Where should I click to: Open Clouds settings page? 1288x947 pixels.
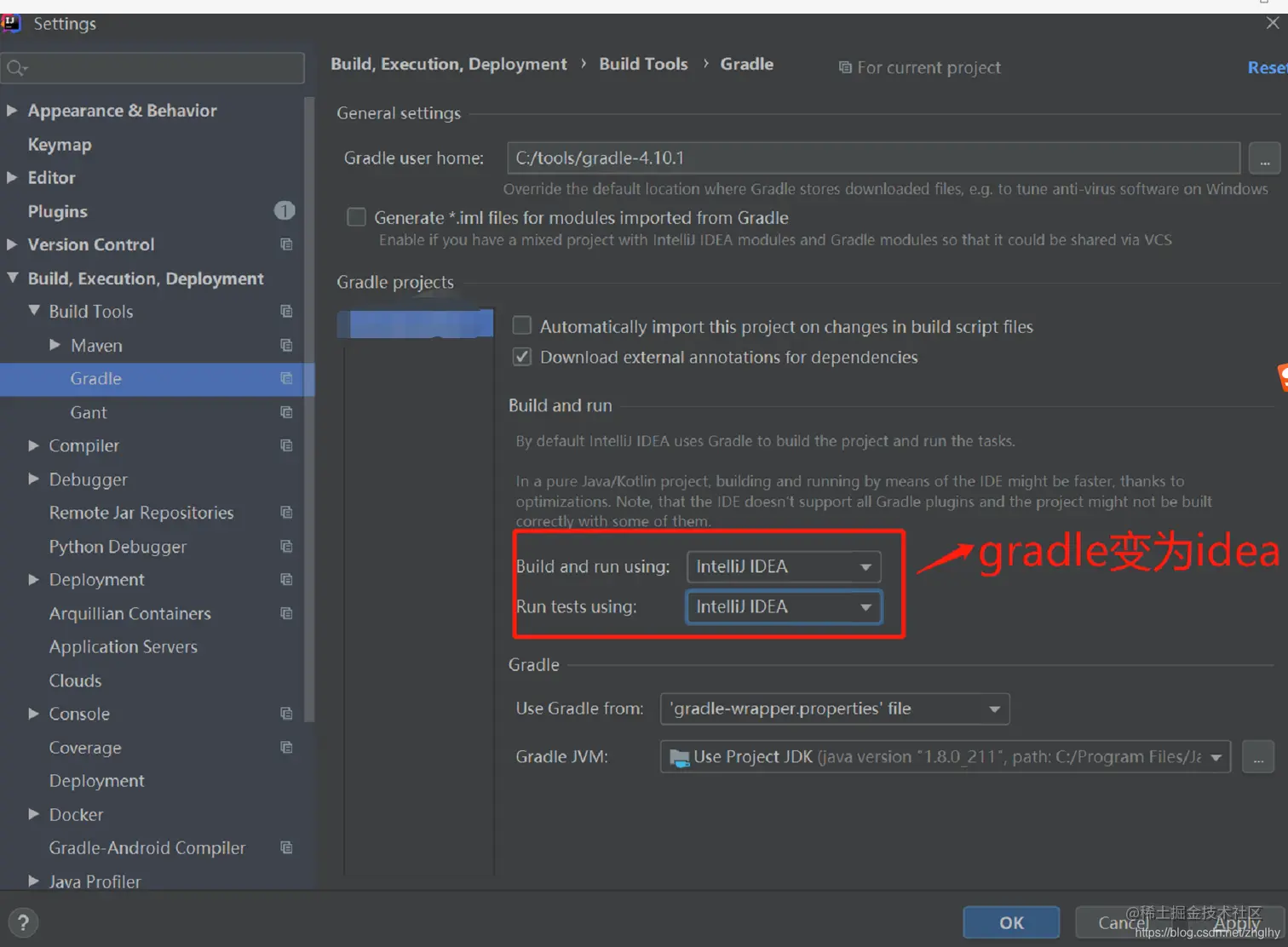[75, 680]
